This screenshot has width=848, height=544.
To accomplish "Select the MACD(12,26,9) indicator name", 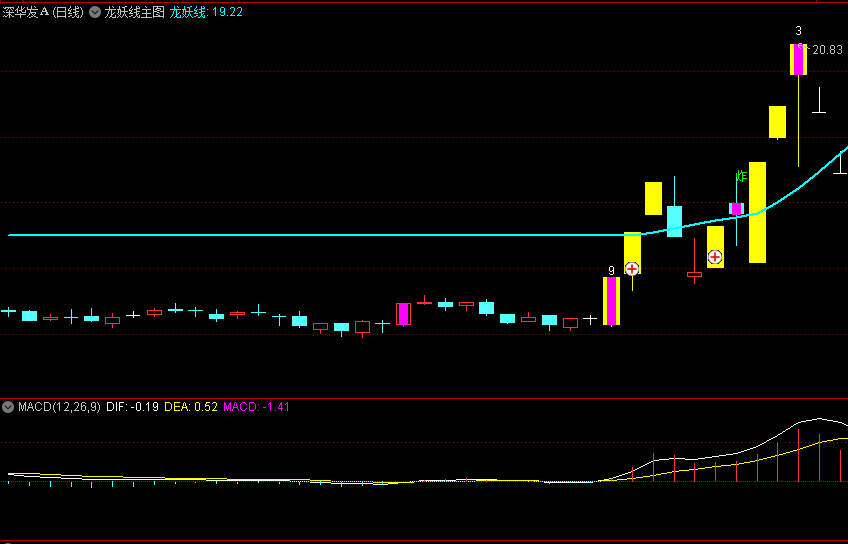I will (59, 407).
